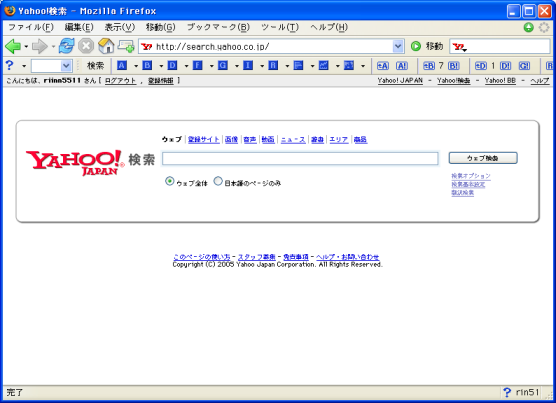Open the ブックマーク(B) menu

pyautogui.click(x=218, y=27)
